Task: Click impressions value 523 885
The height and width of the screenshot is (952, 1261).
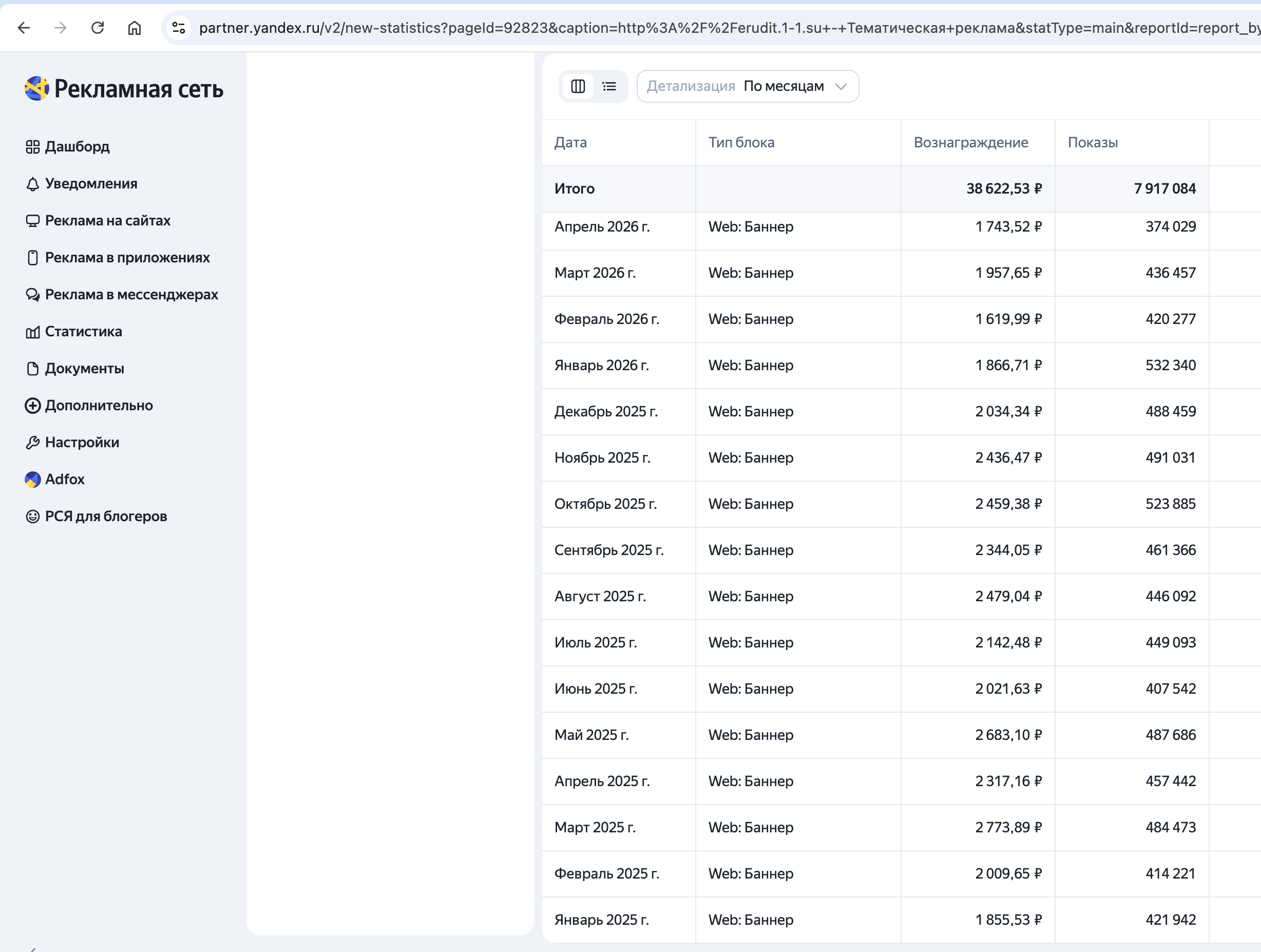Action: point(1170,504)
